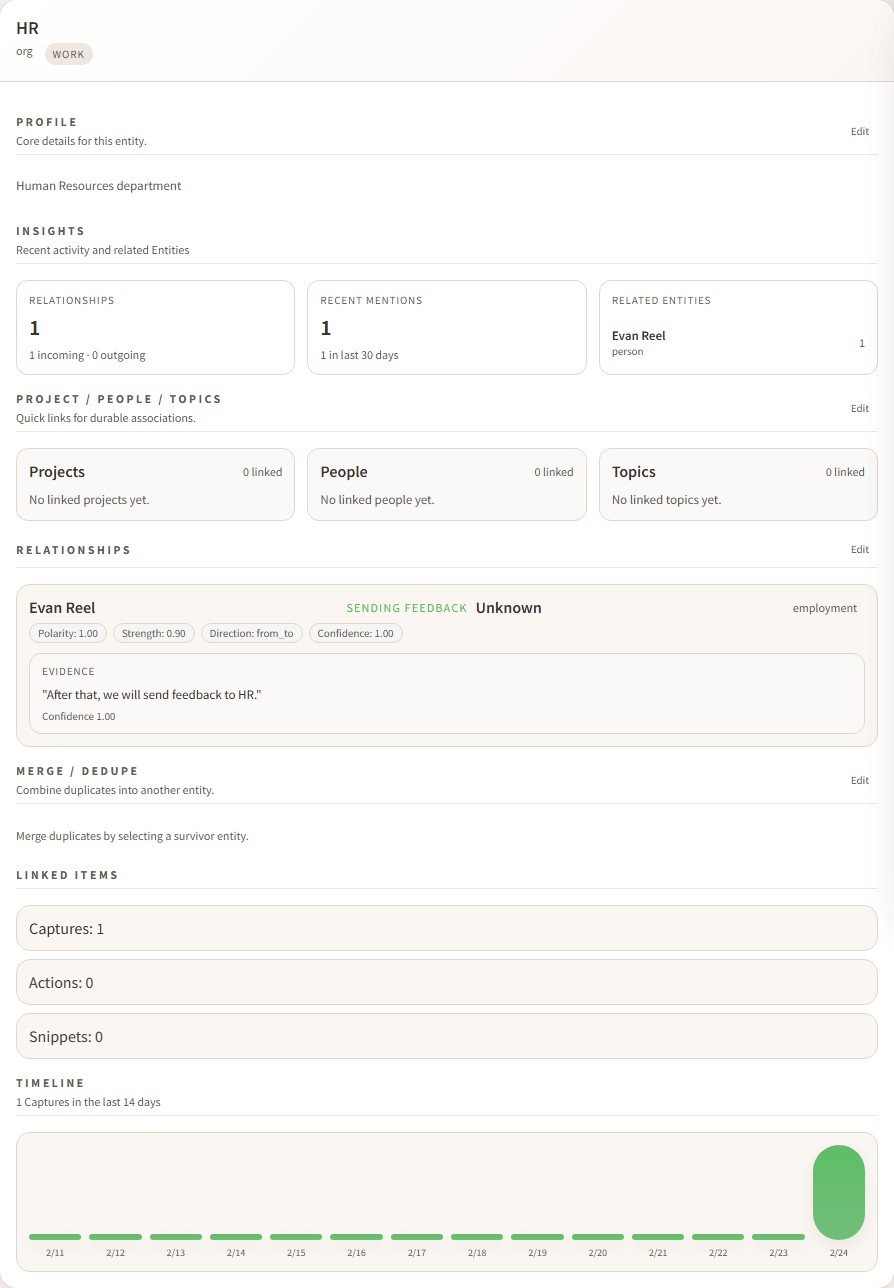Open Edit for Project / People / Topics
894x1288 pixels.
pos(859,408)
